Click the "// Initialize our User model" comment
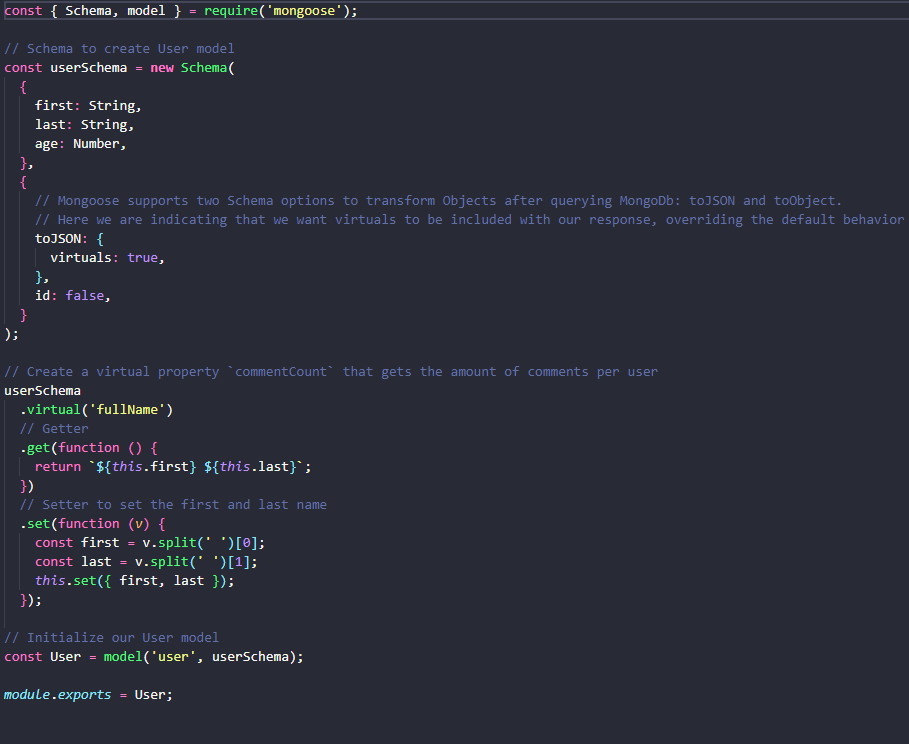Viewport: 909px width, 744px height. tap(111, 638)
